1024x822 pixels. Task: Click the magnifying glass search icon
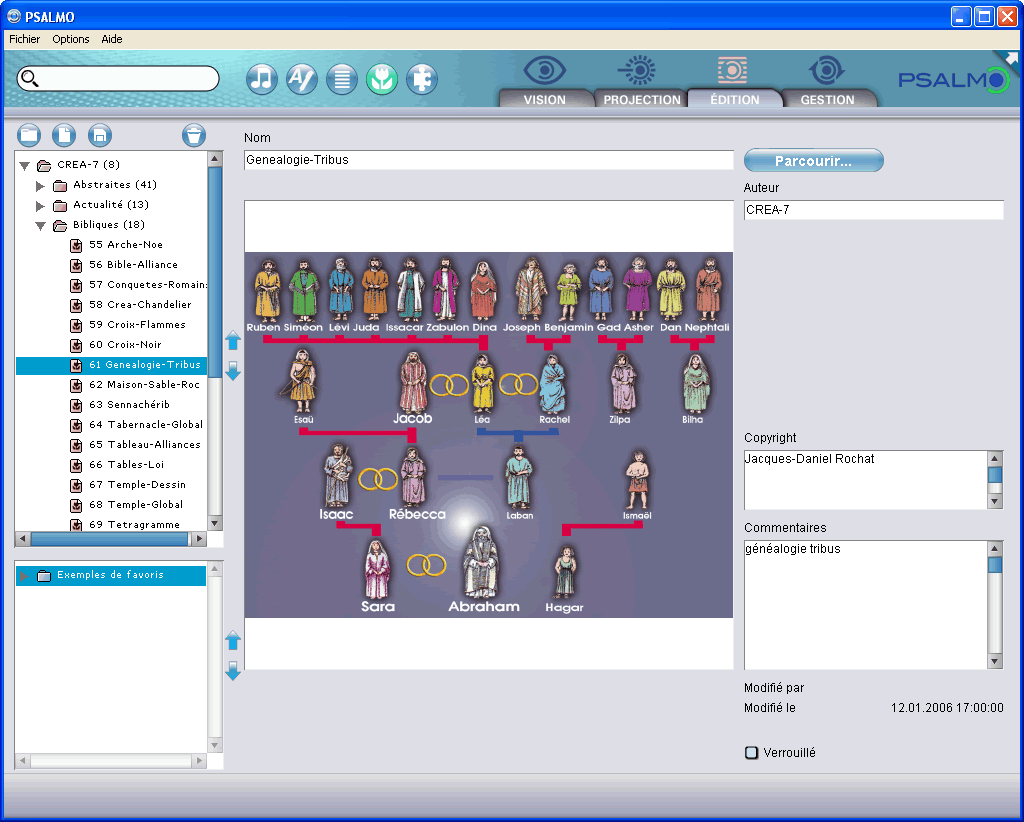[x=30, y=78]
